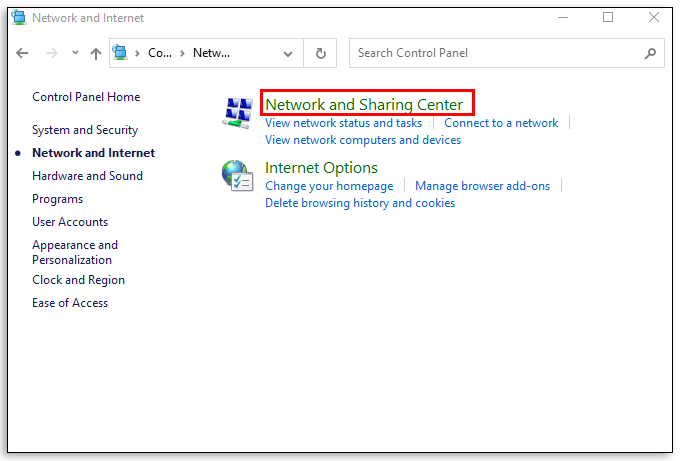The image size is (681, 461).
Task: Open Ease of Access category
Action: (x=70, y=303)
